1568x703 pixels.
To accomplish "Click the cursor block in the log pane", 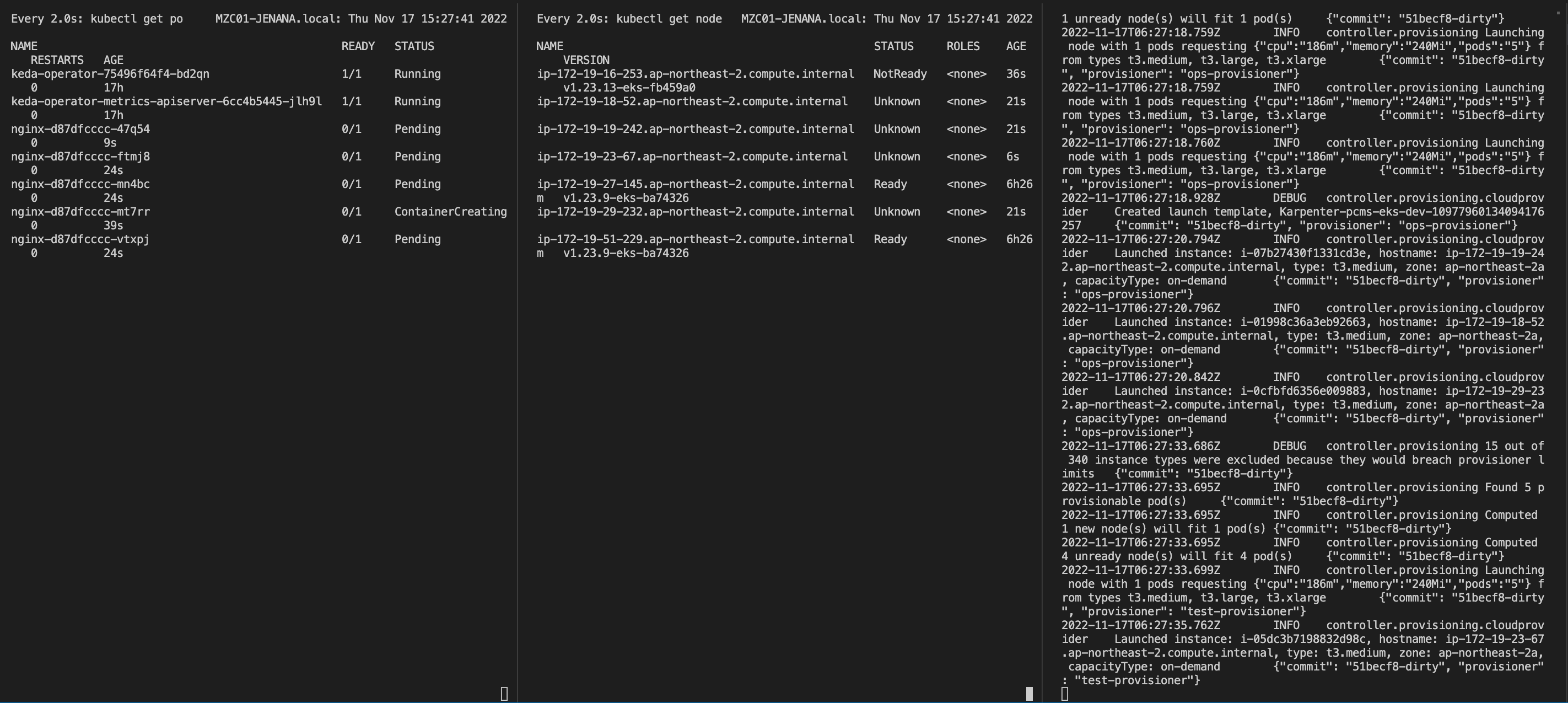I will (1064, 694).
